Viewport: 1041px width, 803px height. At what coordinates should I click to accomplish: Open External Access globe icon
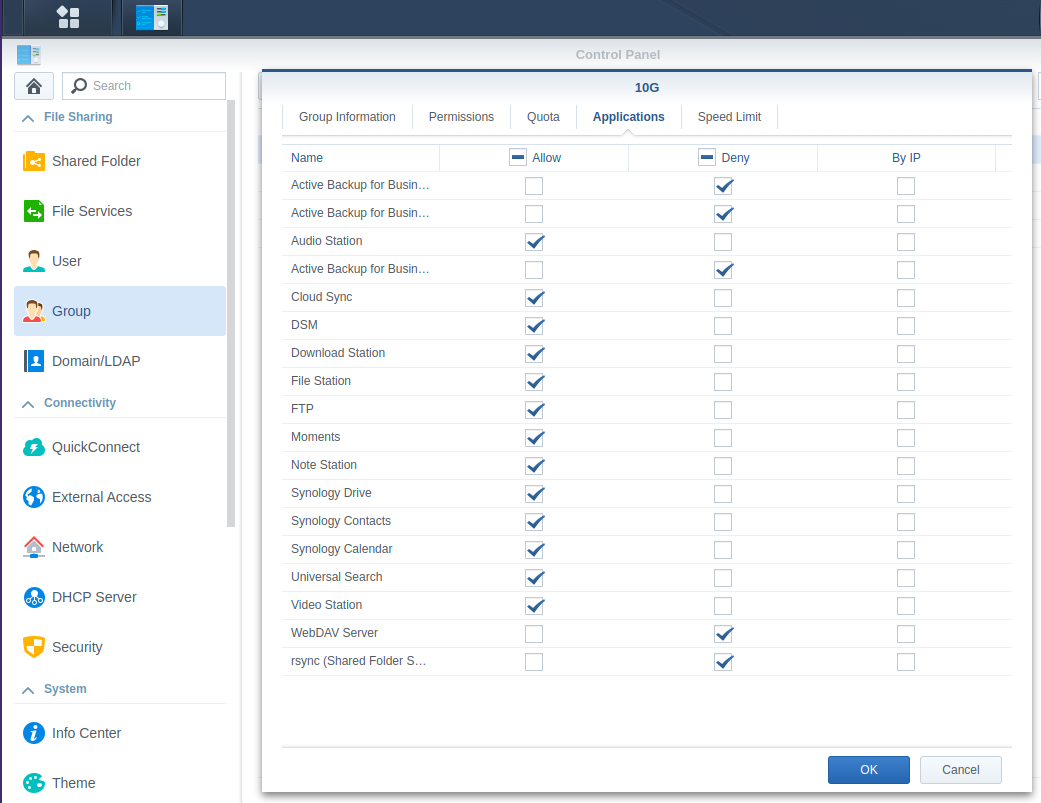coord(34,497)
